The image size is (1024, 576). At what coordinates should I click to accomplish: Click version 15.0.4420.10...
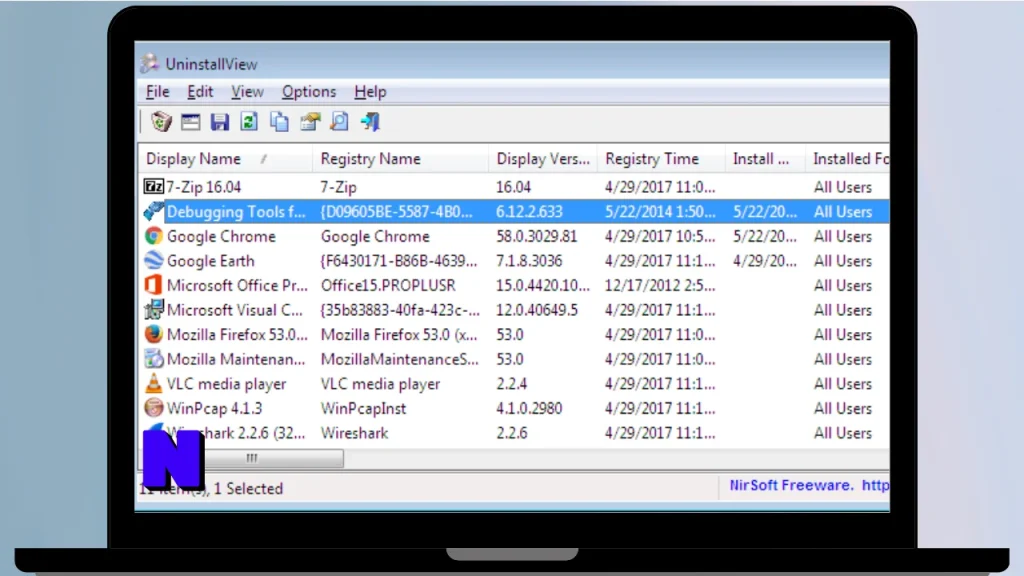(x=543, y=285)
